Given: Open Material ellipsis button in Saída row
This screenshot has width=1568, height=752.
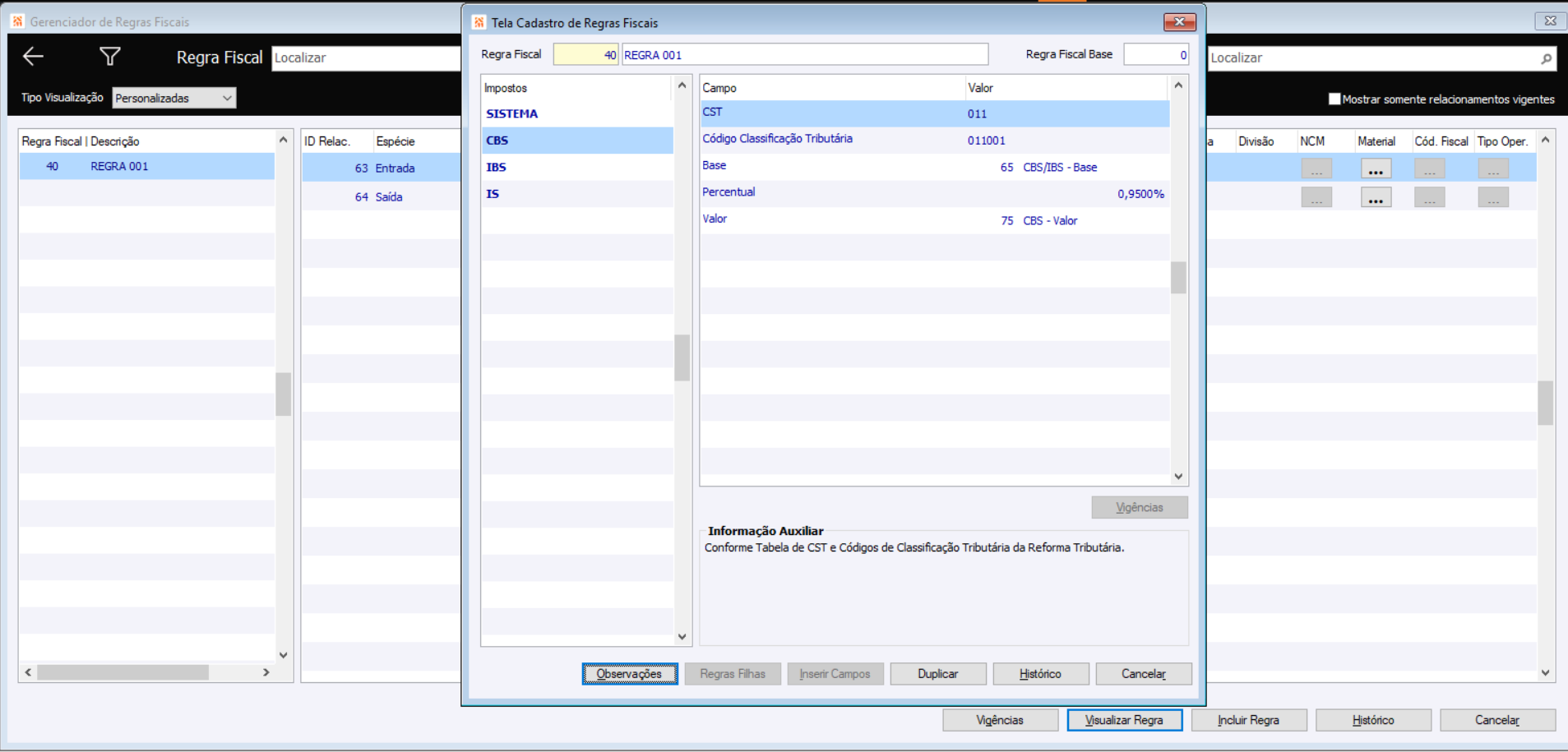Looking at the screenshot, I should pos(1376,198).
